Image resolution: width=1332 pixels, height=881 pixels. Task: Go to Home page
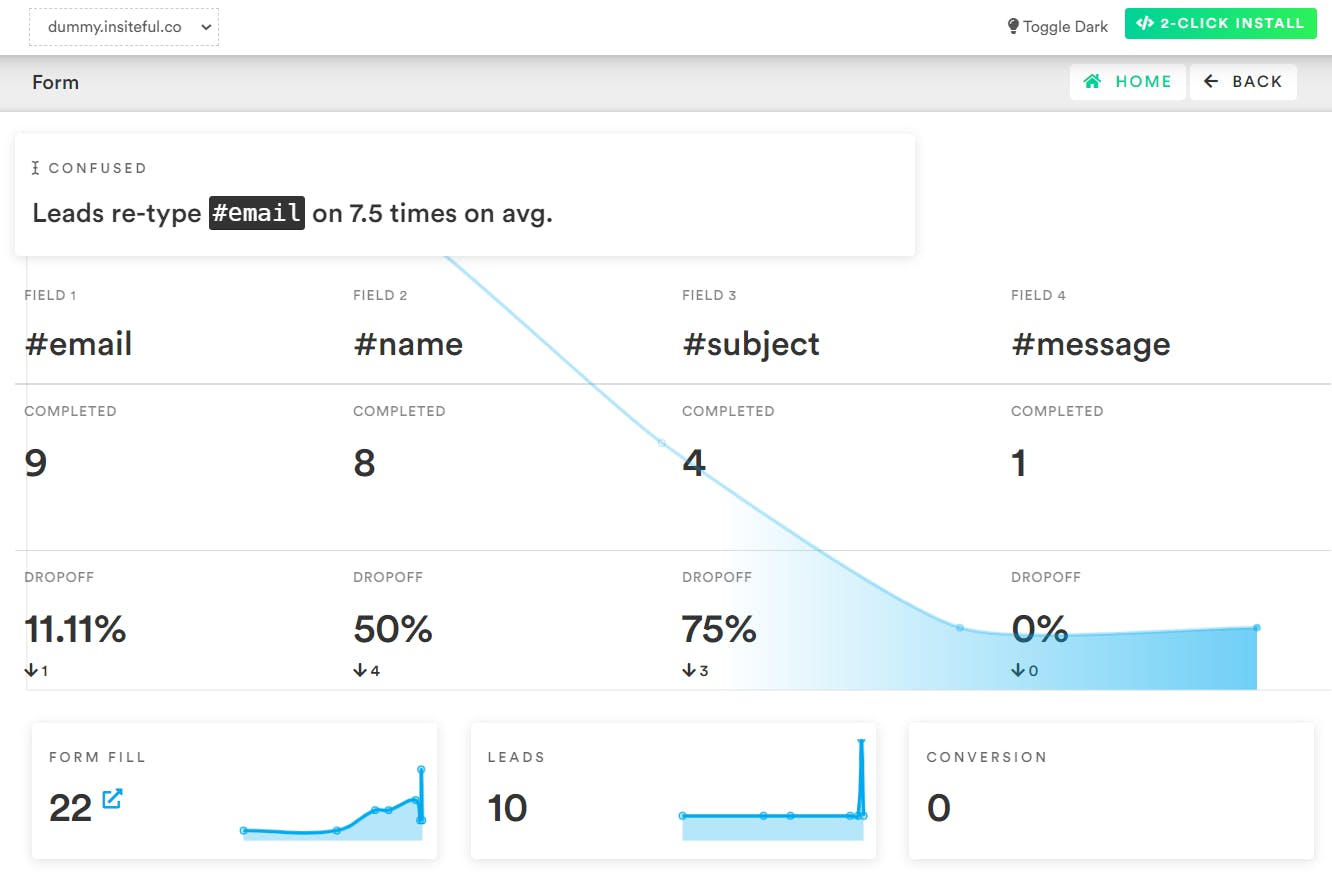coord(1128,82)
